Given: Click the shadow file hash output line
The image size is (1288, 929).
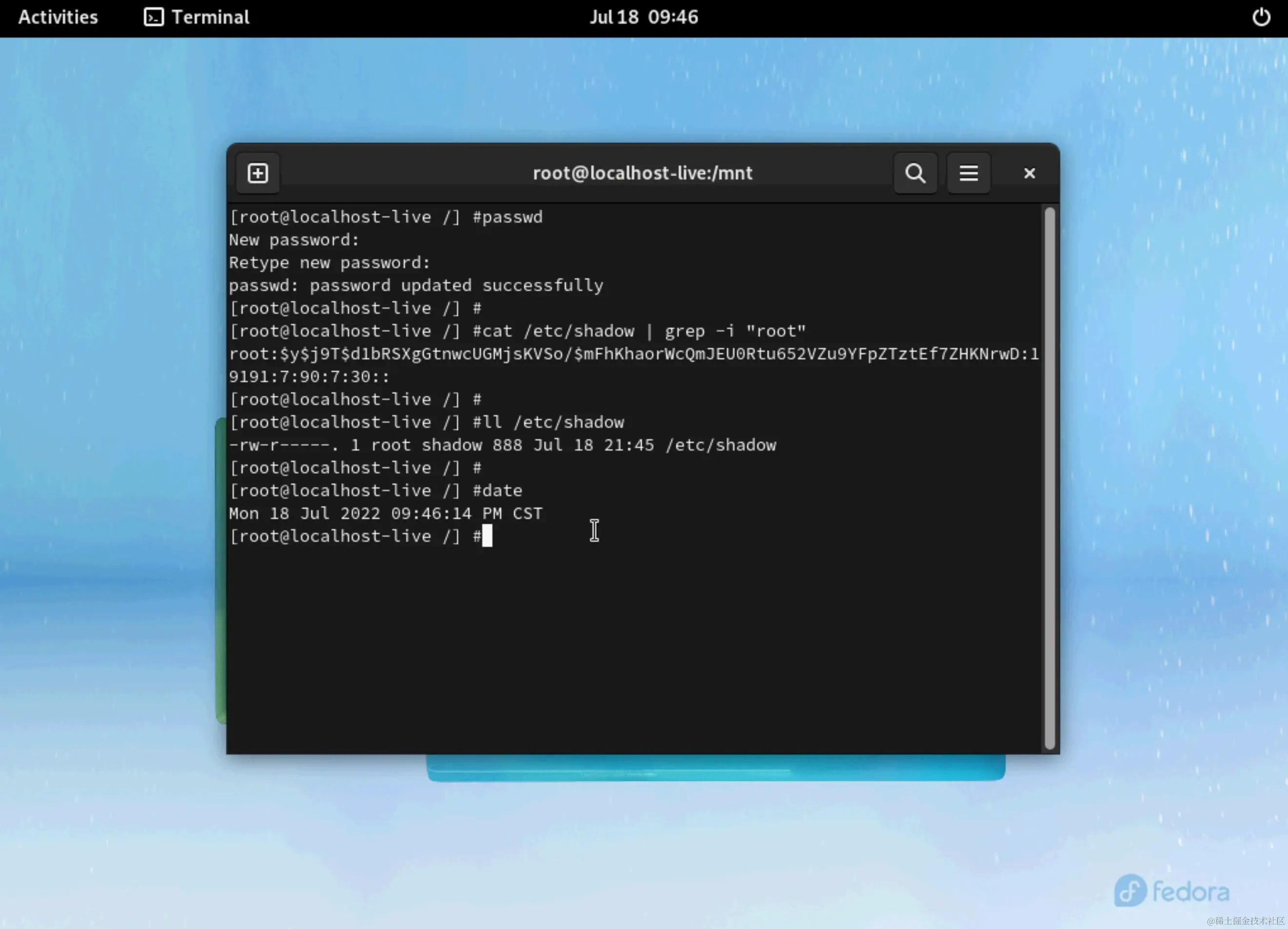Looking at the screenshot, I should (633, 354).
